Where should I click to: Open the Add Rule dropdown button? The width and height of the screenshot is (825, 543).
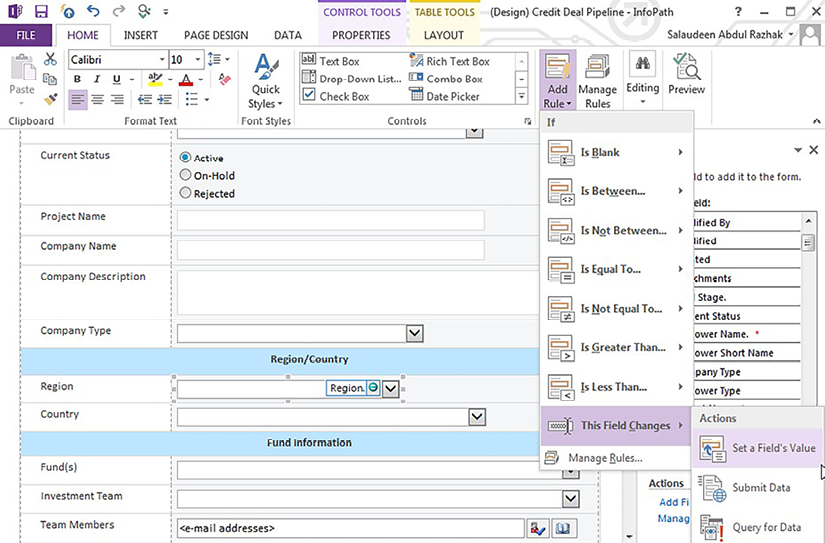coord(557,81)
